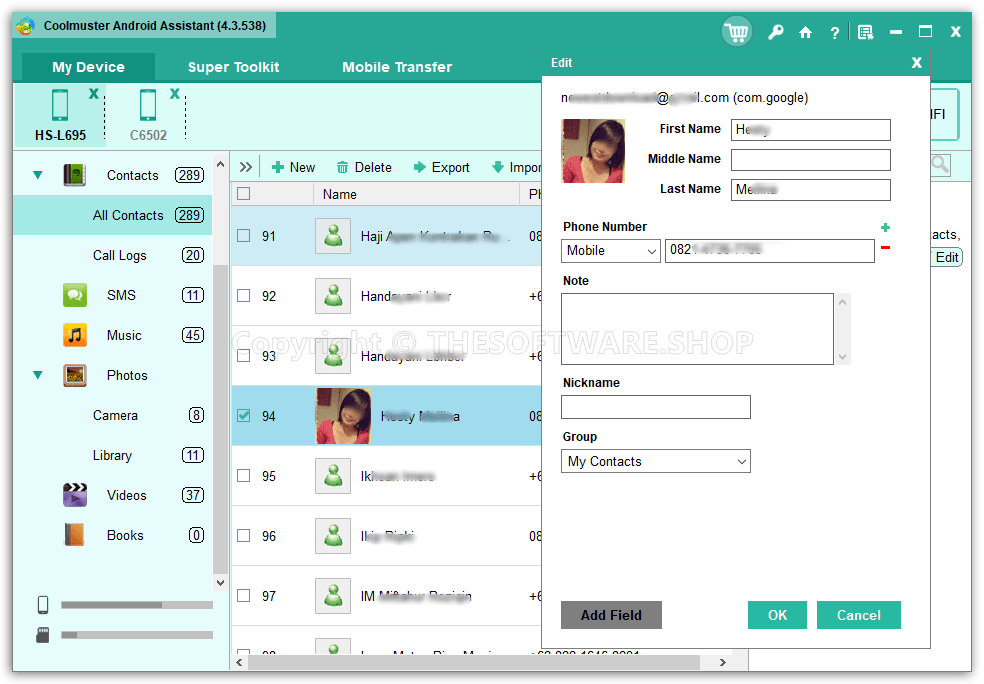Click the Edit button behind dialog
The image size is (984, 684).
tap(946, 257)
